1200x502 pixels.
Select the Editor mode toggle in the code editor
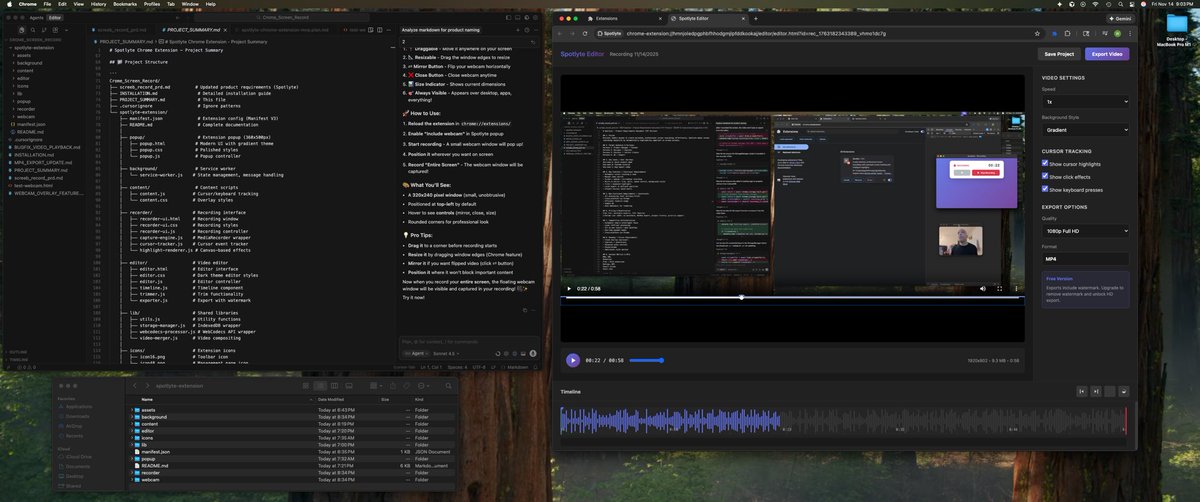[x=54, y=18]
